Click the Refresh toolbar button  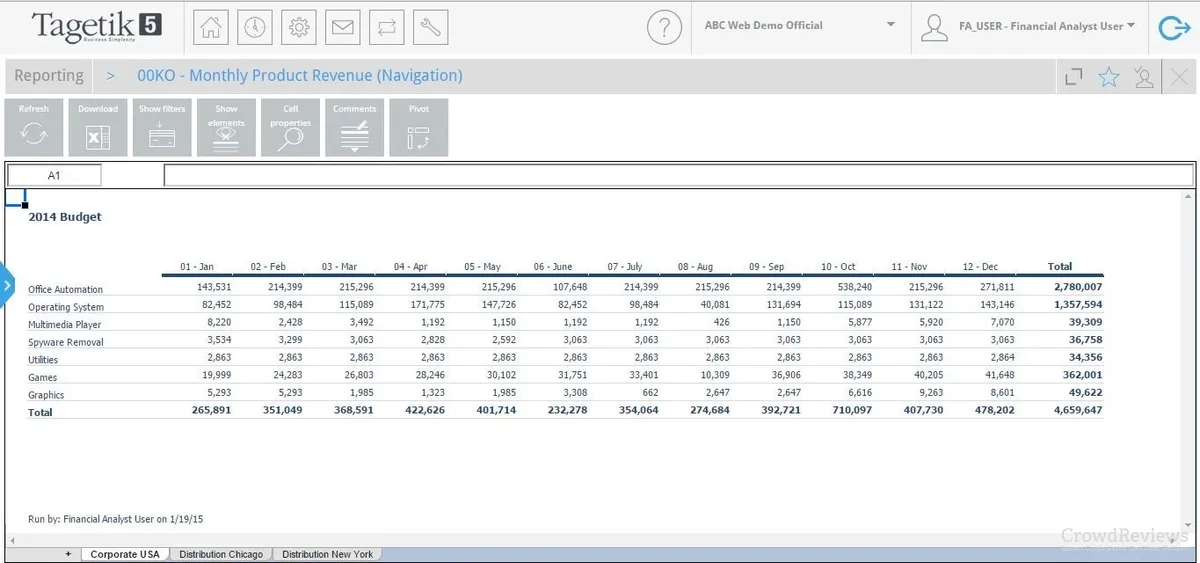tap(34, 127)
